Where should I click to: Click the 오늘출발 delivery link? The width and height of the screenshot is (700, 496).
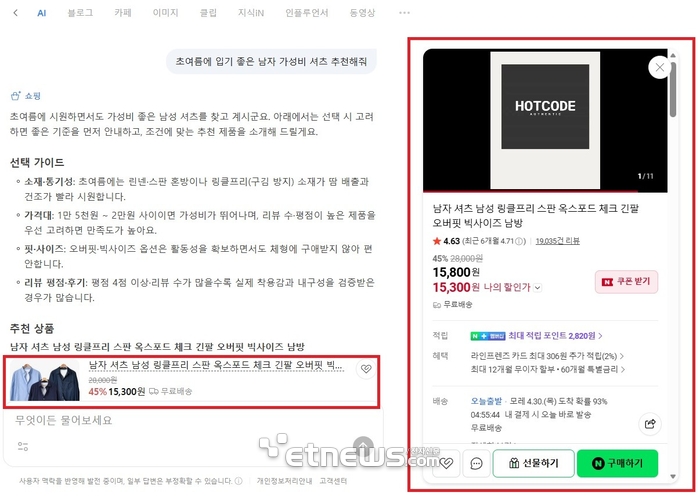pyautogui.click(x=486, y=401)
